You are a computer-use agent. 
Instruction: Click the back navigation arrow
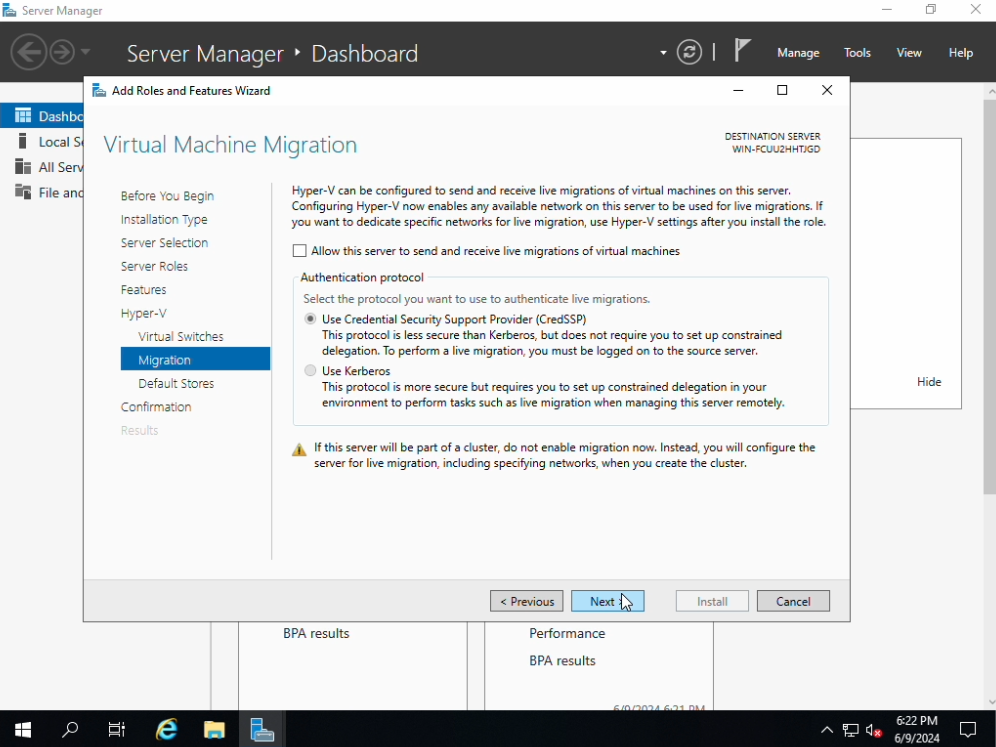29,52
